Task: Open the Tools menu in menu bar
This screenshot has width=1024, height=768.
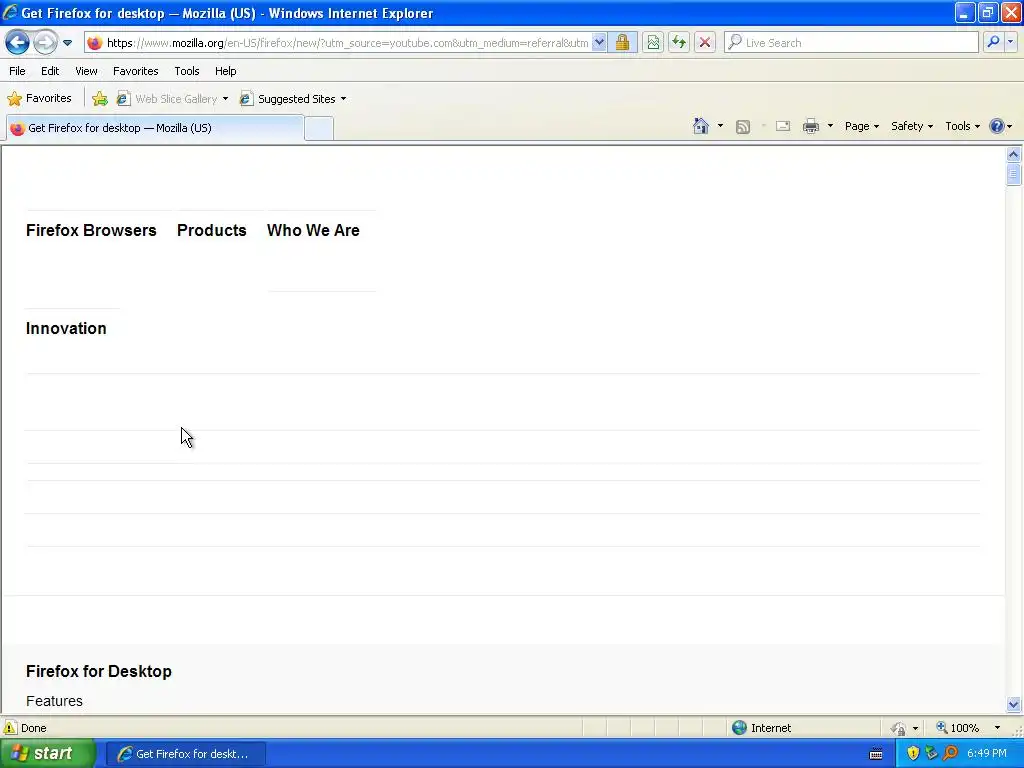Action: 187,71
